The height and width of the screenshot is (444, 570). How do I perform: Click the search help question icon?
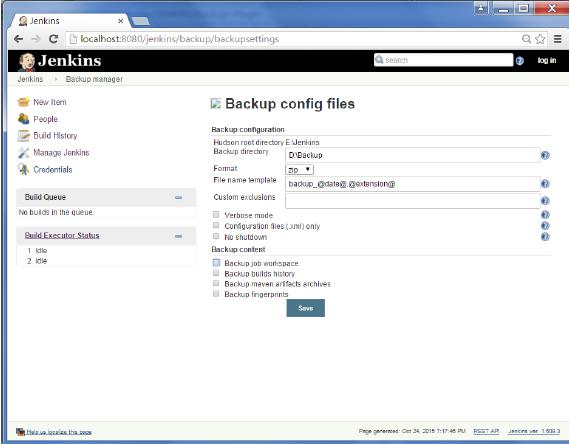[x=520, y=61]
